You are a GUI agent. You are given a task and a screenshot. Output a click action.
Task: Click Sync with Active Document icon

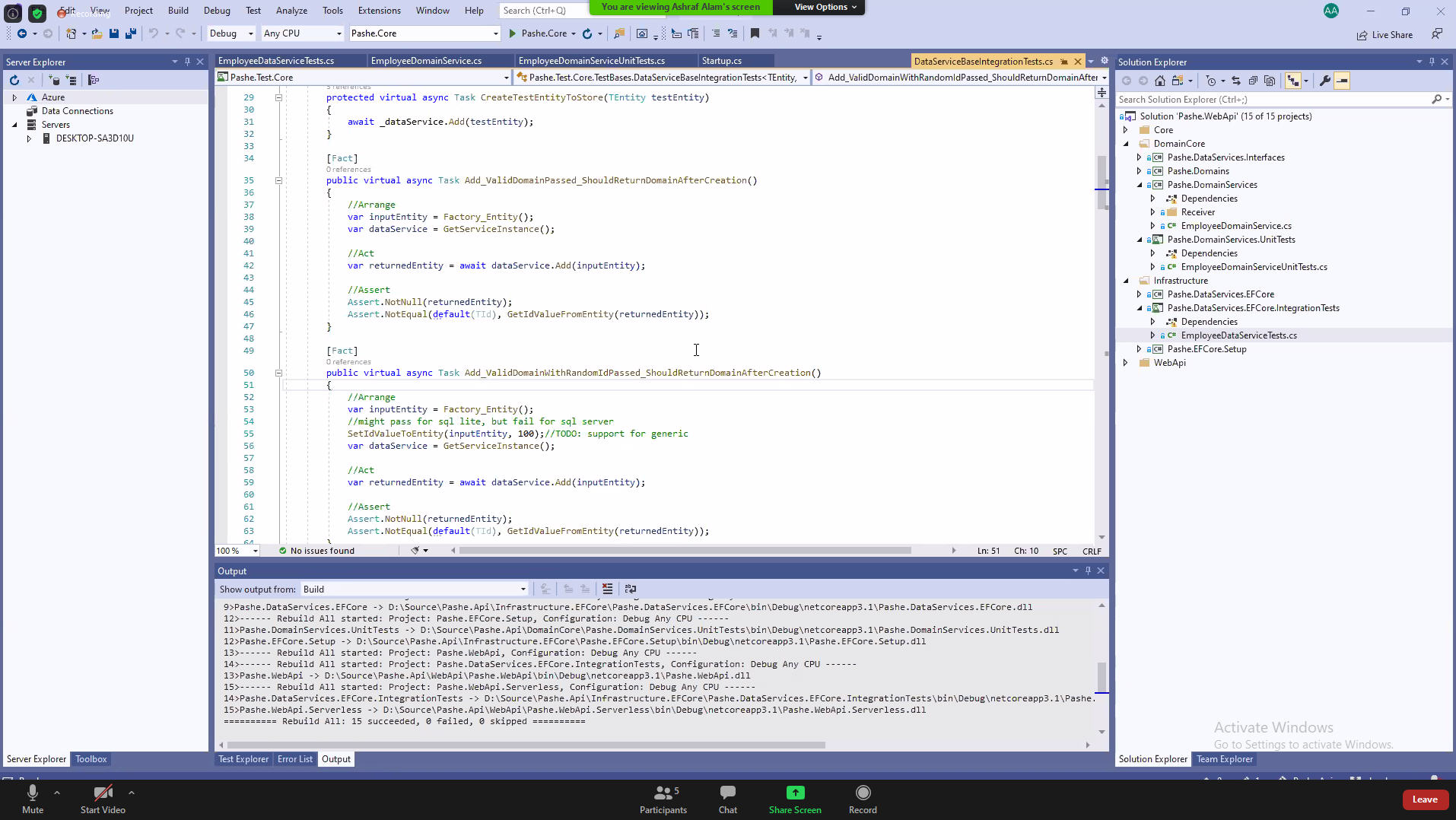click(x=1236, y=81)
